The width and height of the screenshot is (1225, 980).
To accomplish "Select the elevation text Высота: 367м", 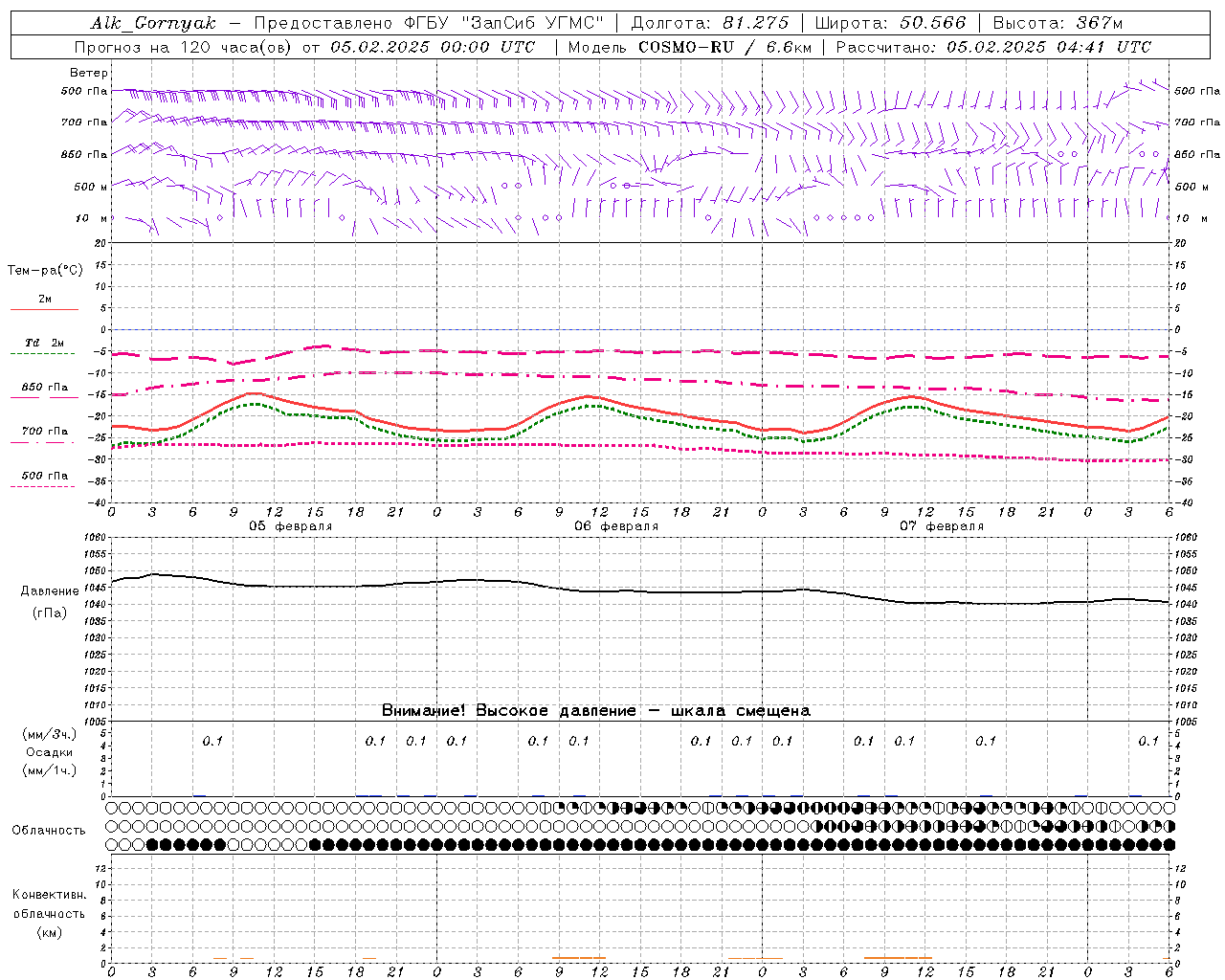I will (x=1058, y=23).
